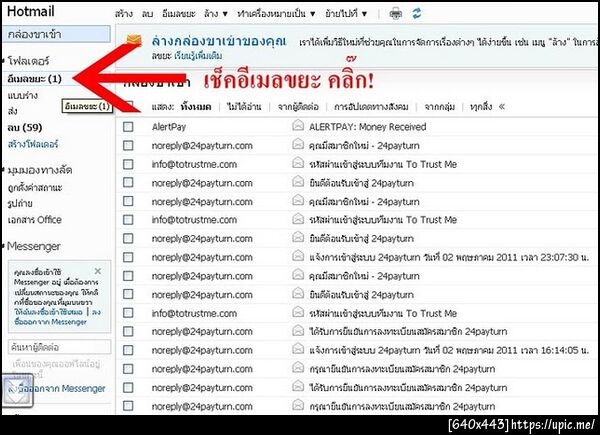Open the 24payturn login notice from 16:14:05
The width and height of the screenshot is (600, 435).
(449, 350)
